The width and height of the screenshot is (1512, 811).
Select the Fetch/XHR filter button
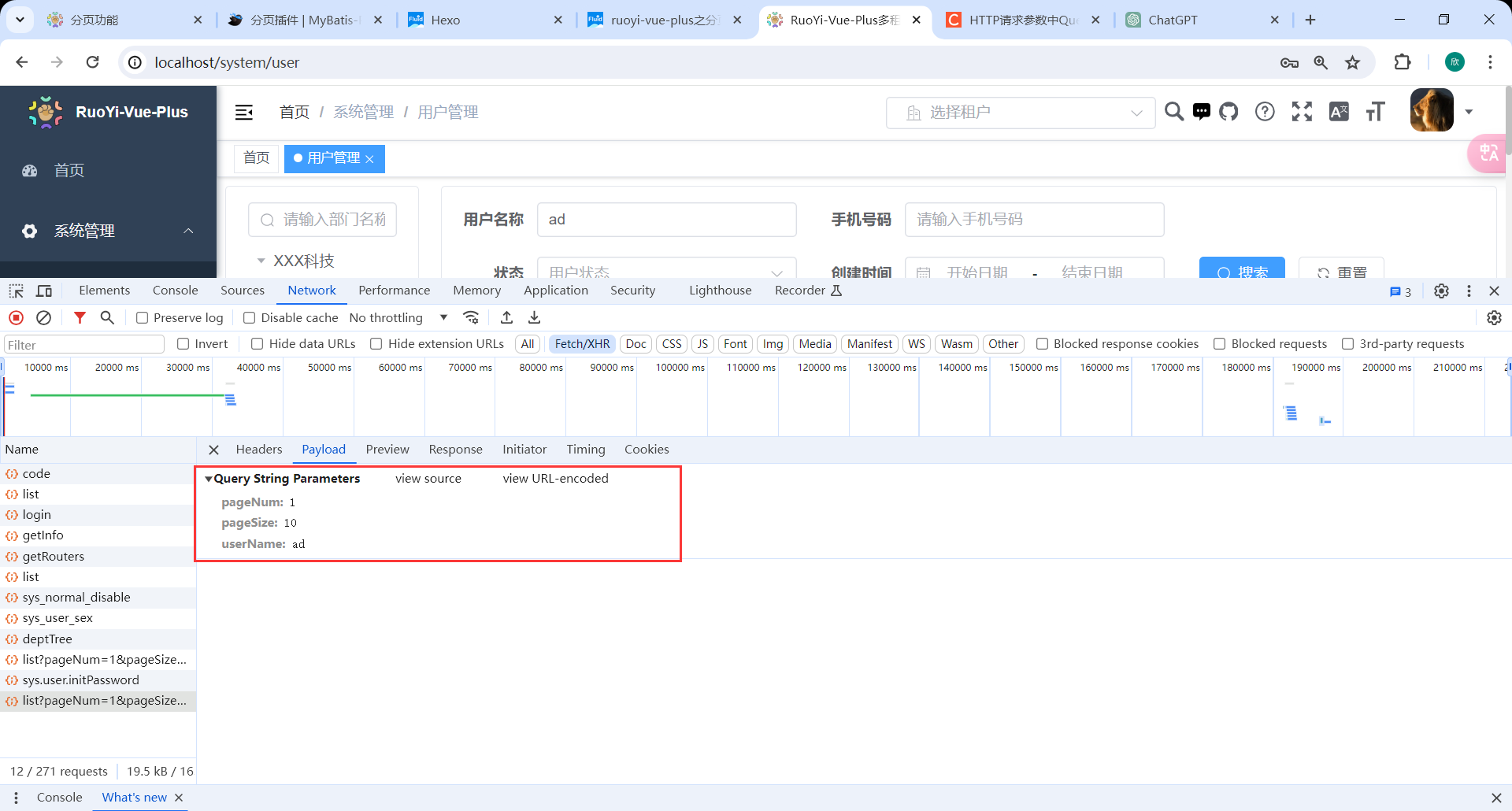[582, 344]
